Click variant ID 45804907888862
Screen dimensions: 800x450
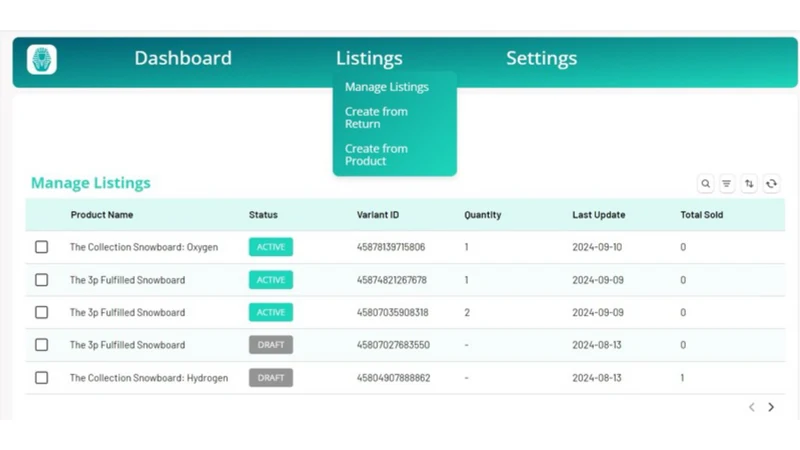click(393, 378)
